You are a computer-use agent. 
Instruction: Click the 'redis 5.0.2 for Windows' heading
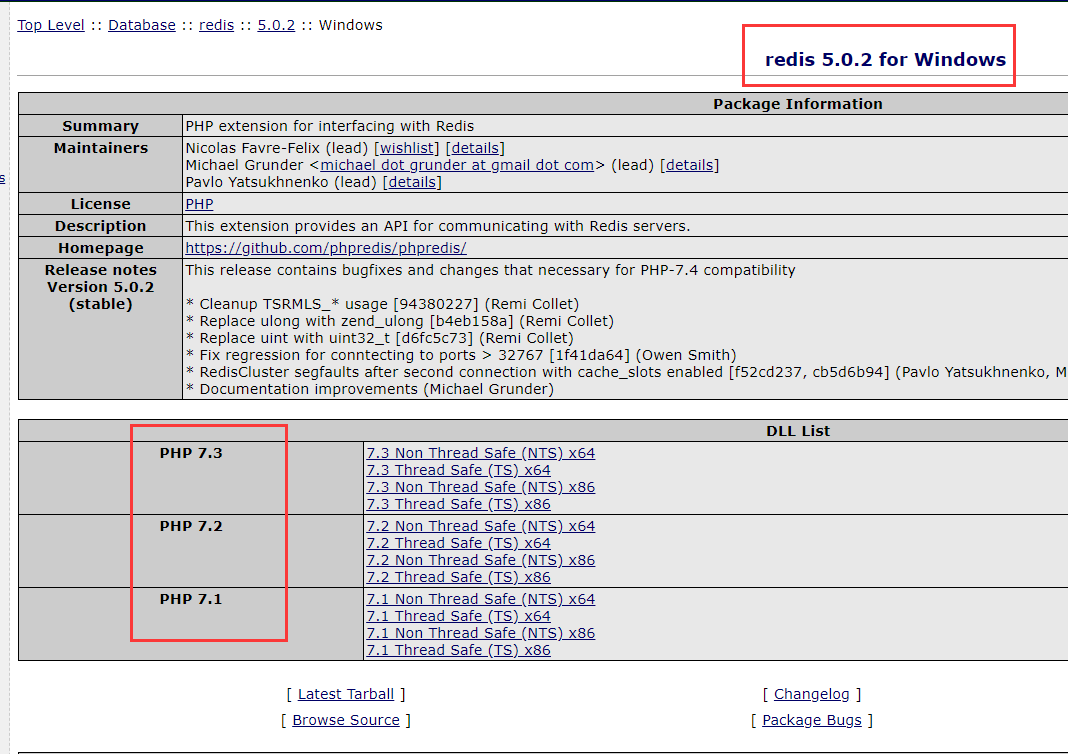point(885,59)
